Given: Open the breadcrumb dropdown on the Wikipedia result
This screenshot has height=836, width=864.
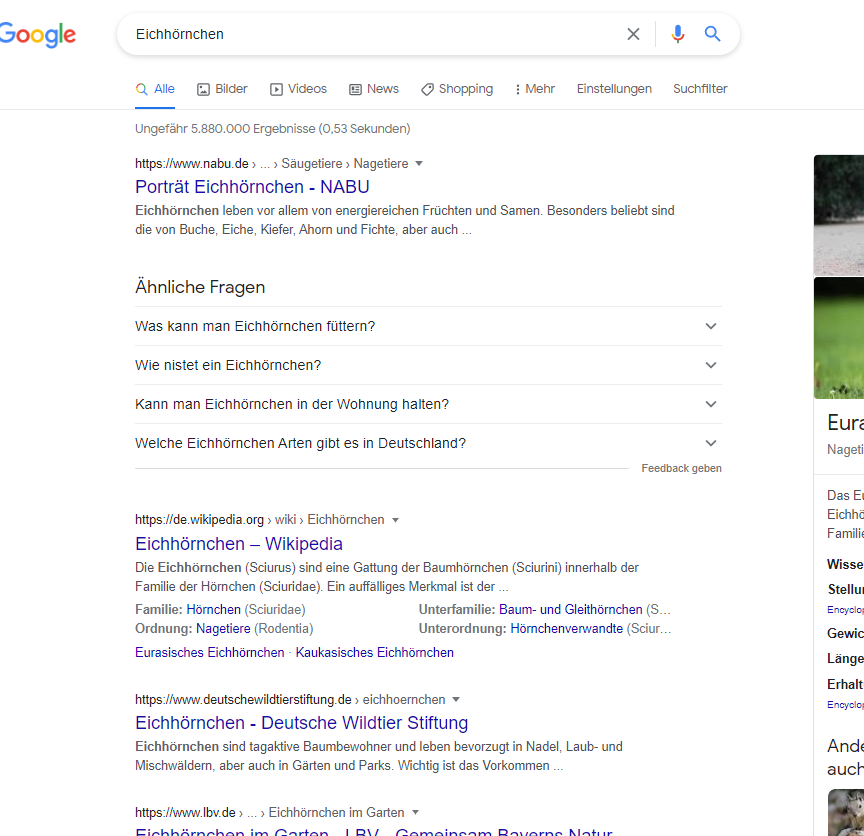Looking at the screenshot, I should point(396,519).
